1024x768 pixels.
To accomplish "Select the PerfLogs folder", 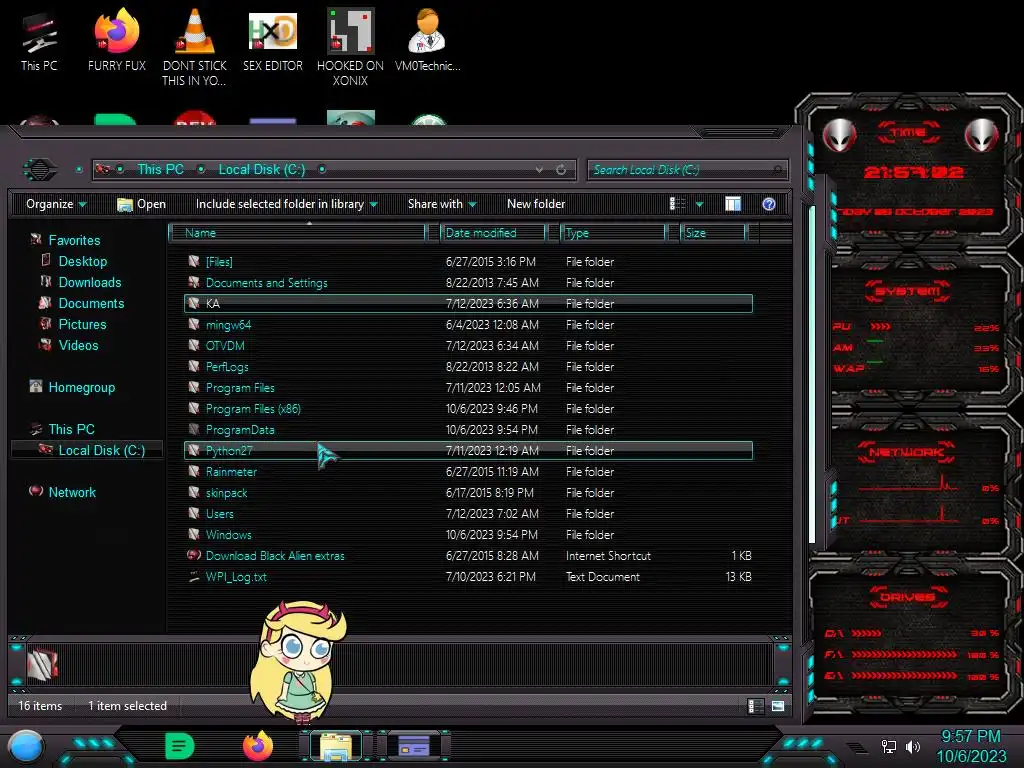I will [468, 366].
